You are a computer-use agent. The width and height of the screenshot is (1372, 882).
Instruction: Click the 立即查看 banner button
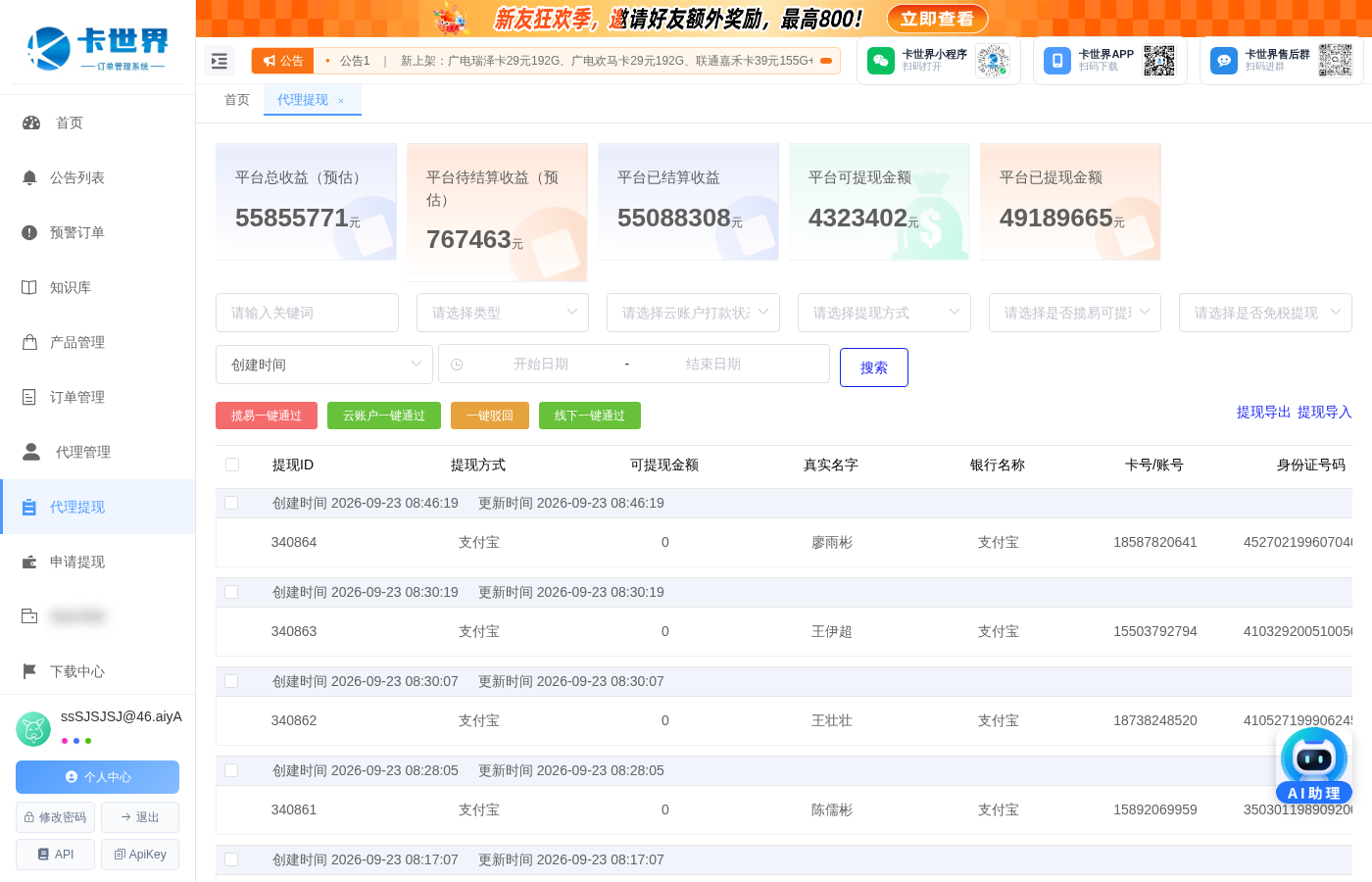(938, 19)
